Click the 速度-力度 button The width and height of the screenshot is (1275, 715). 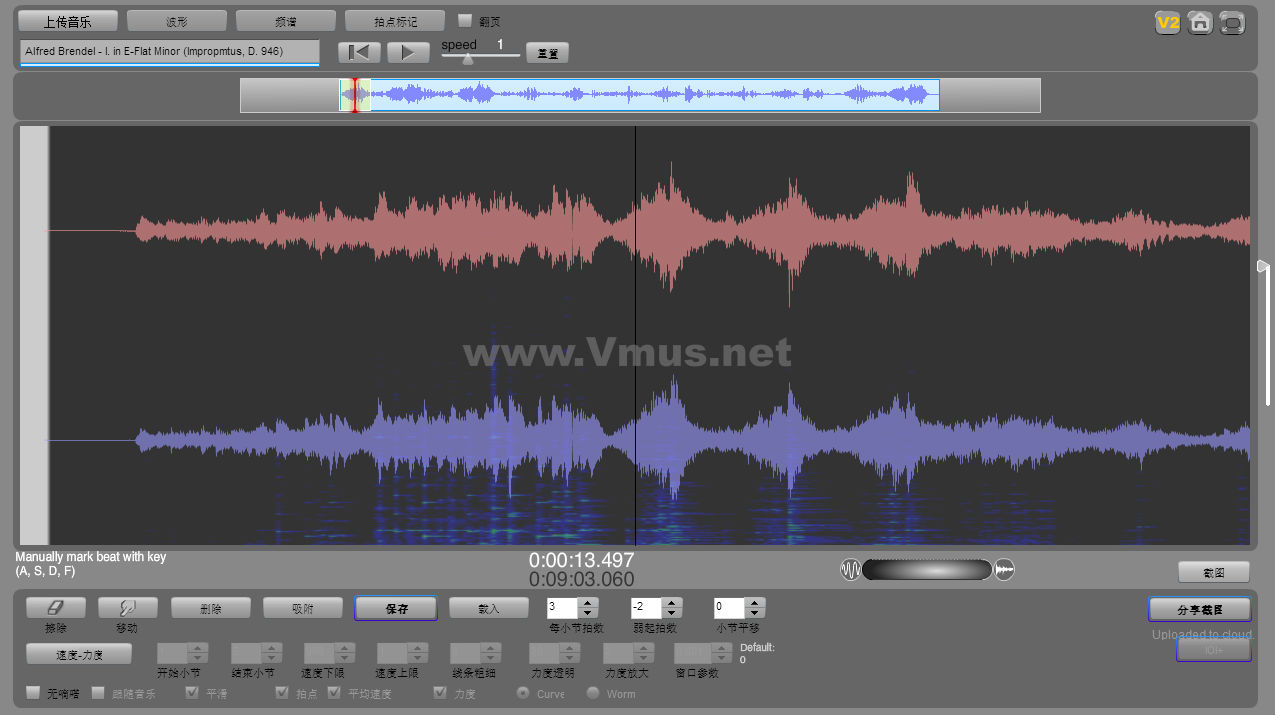(x=79, y=654)
